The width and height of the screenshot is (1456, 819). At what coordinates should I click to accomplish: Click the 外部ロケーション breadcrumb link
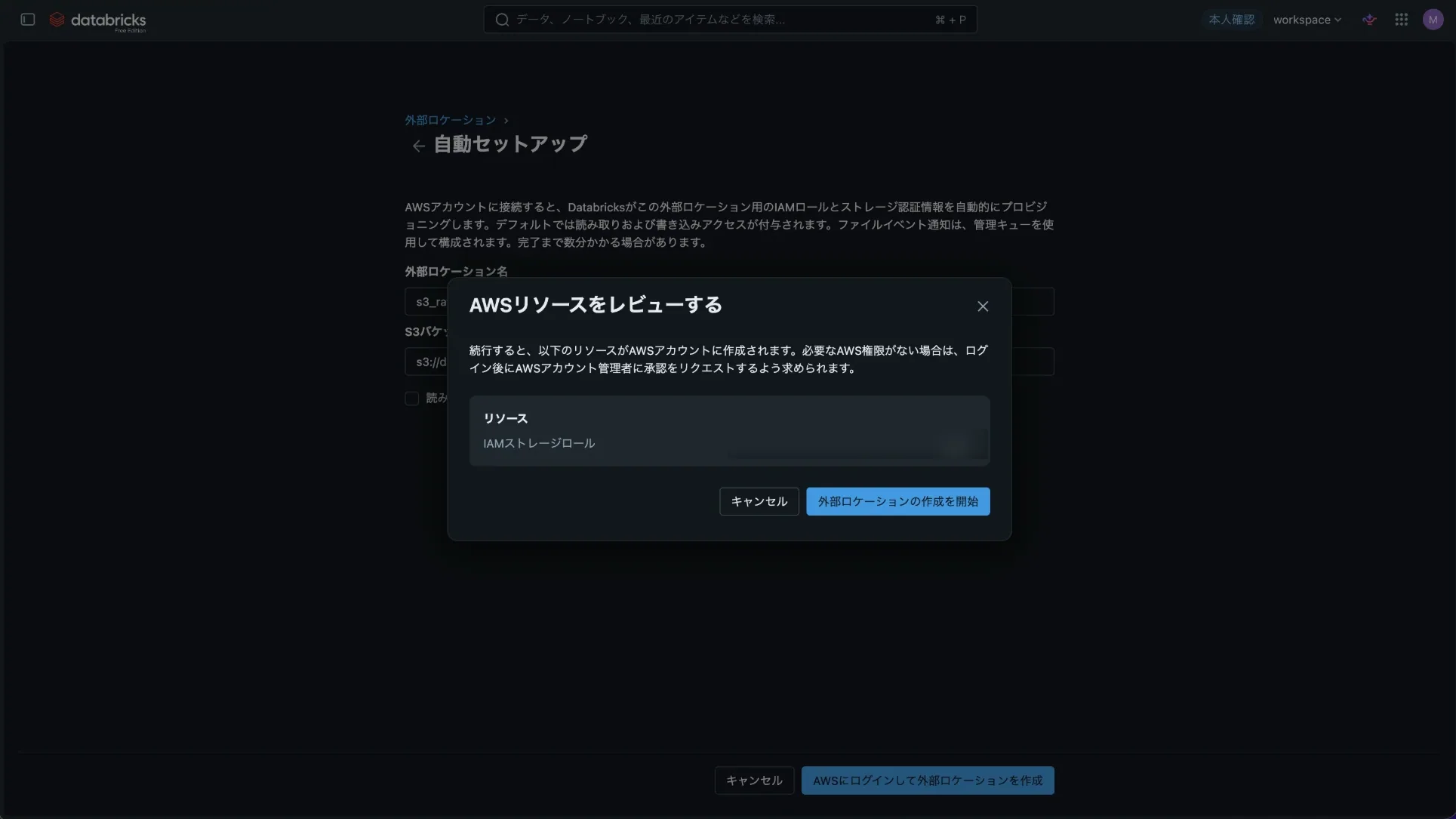(x=450, y=120)
